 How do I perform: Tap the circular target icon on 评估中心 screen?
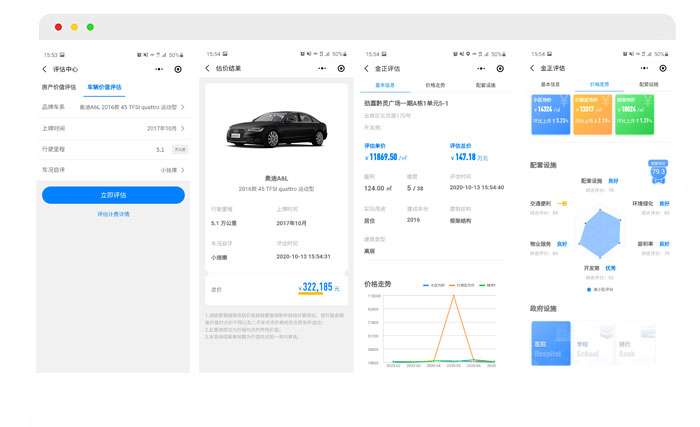pyautogui.click(x=178, y=69)
